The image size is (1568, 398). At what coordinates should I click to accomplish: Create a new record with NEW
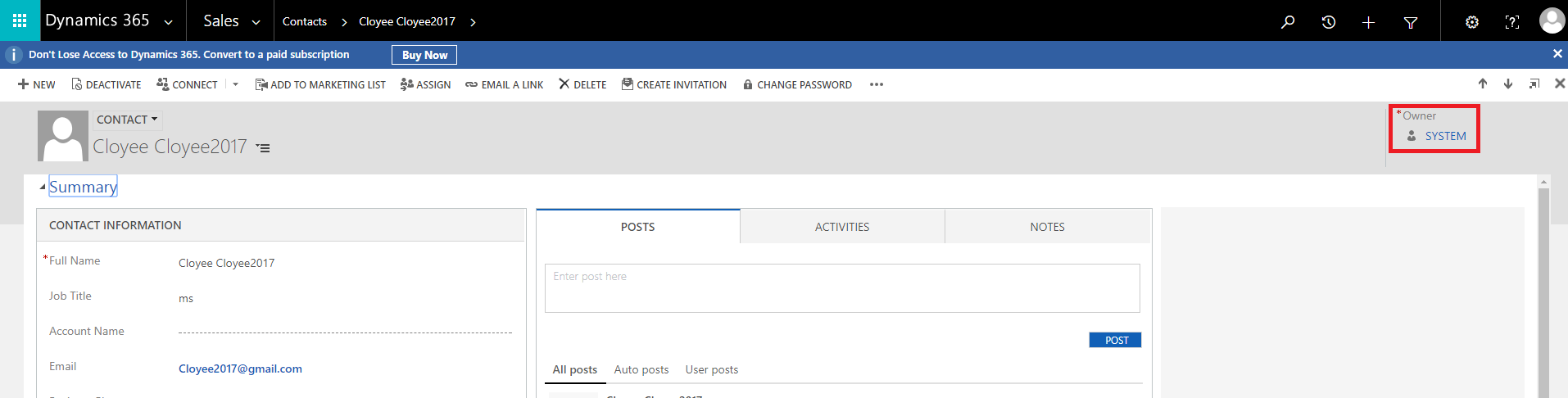37,84
